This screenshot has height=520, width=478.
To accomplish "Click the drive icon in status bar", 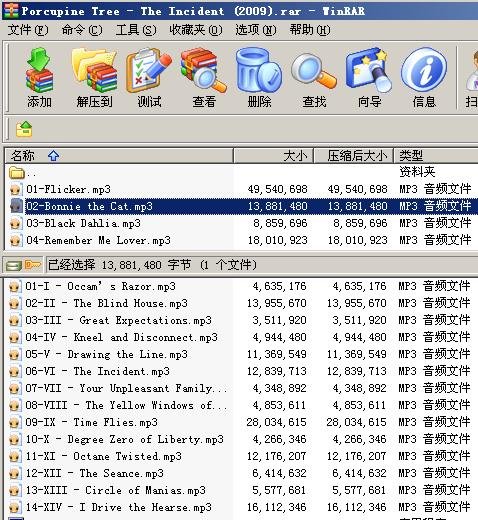I will pos(14,266).
